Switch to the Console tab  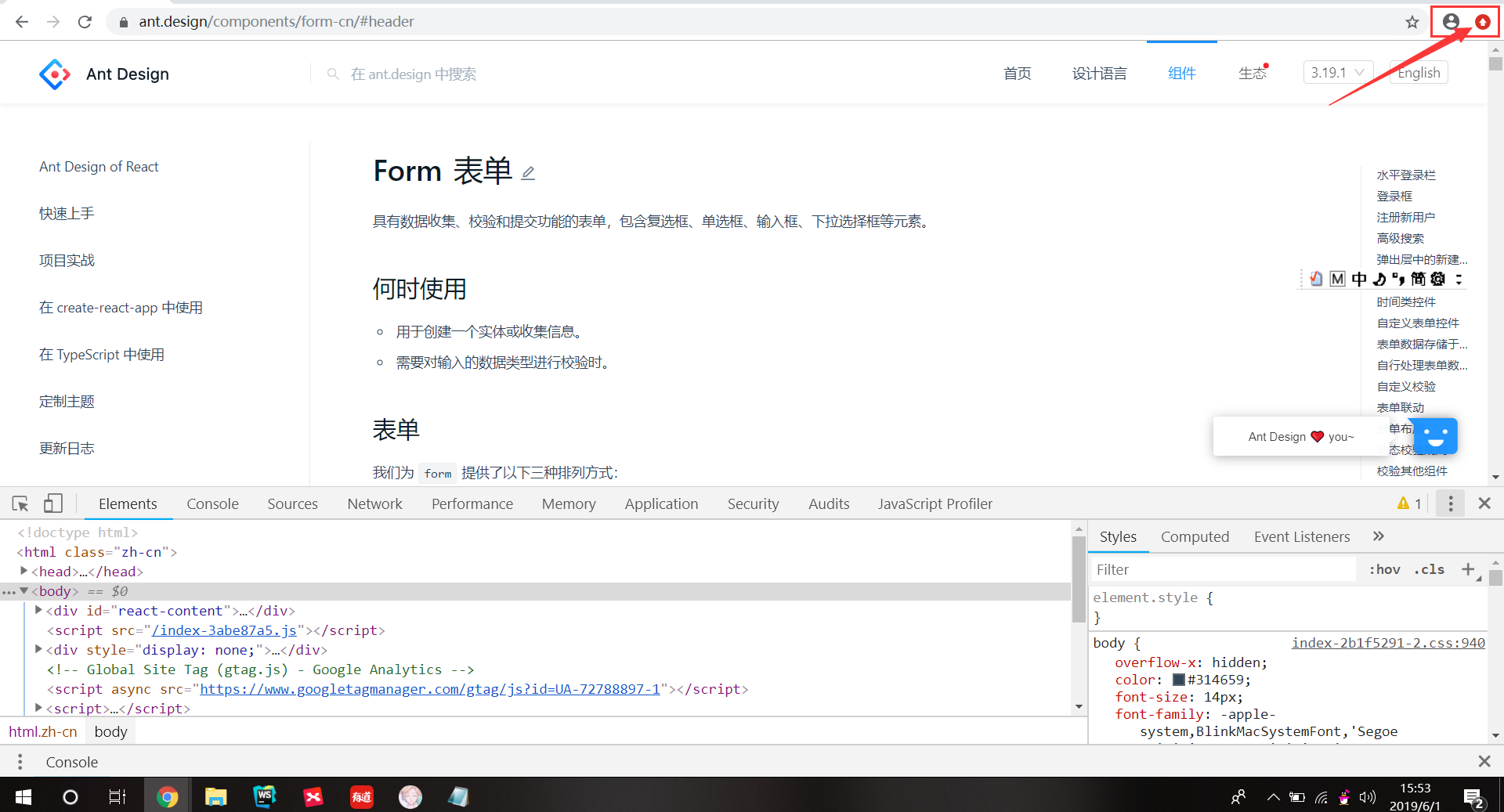[x=212, y=503]
